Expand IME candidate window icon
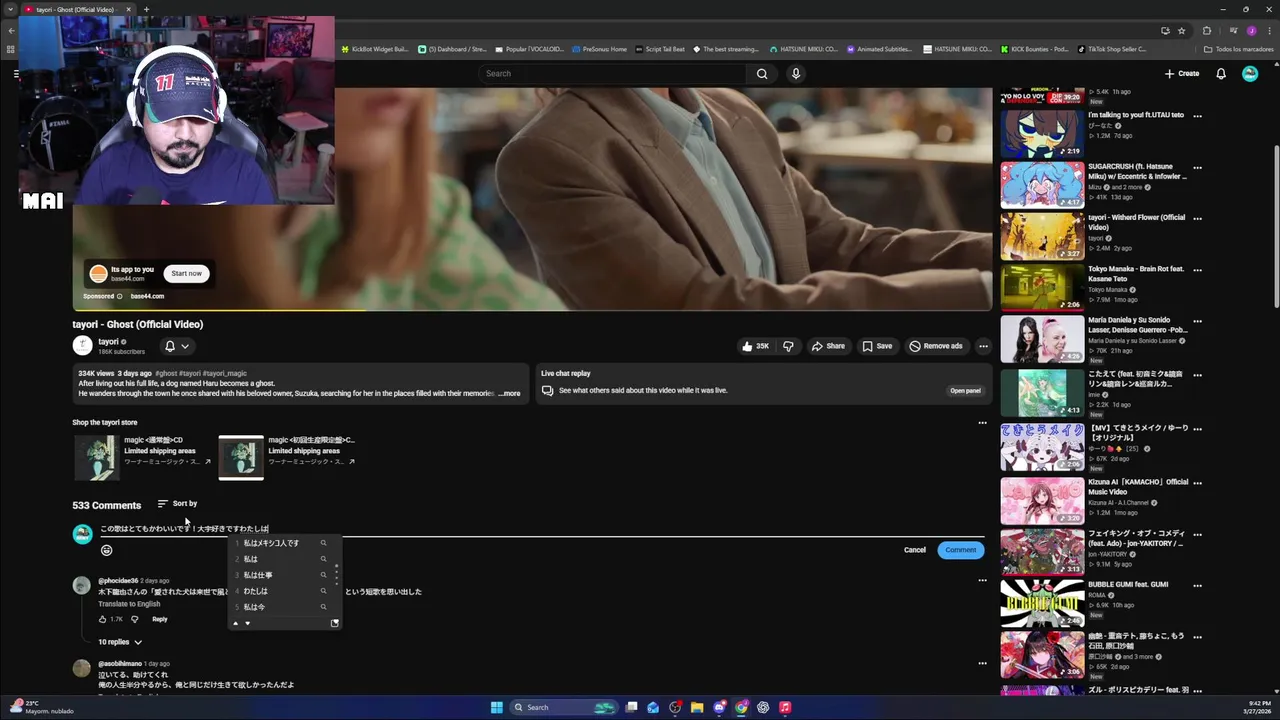The width and height of the screenshot is (1280, 720). pos(334,623)
